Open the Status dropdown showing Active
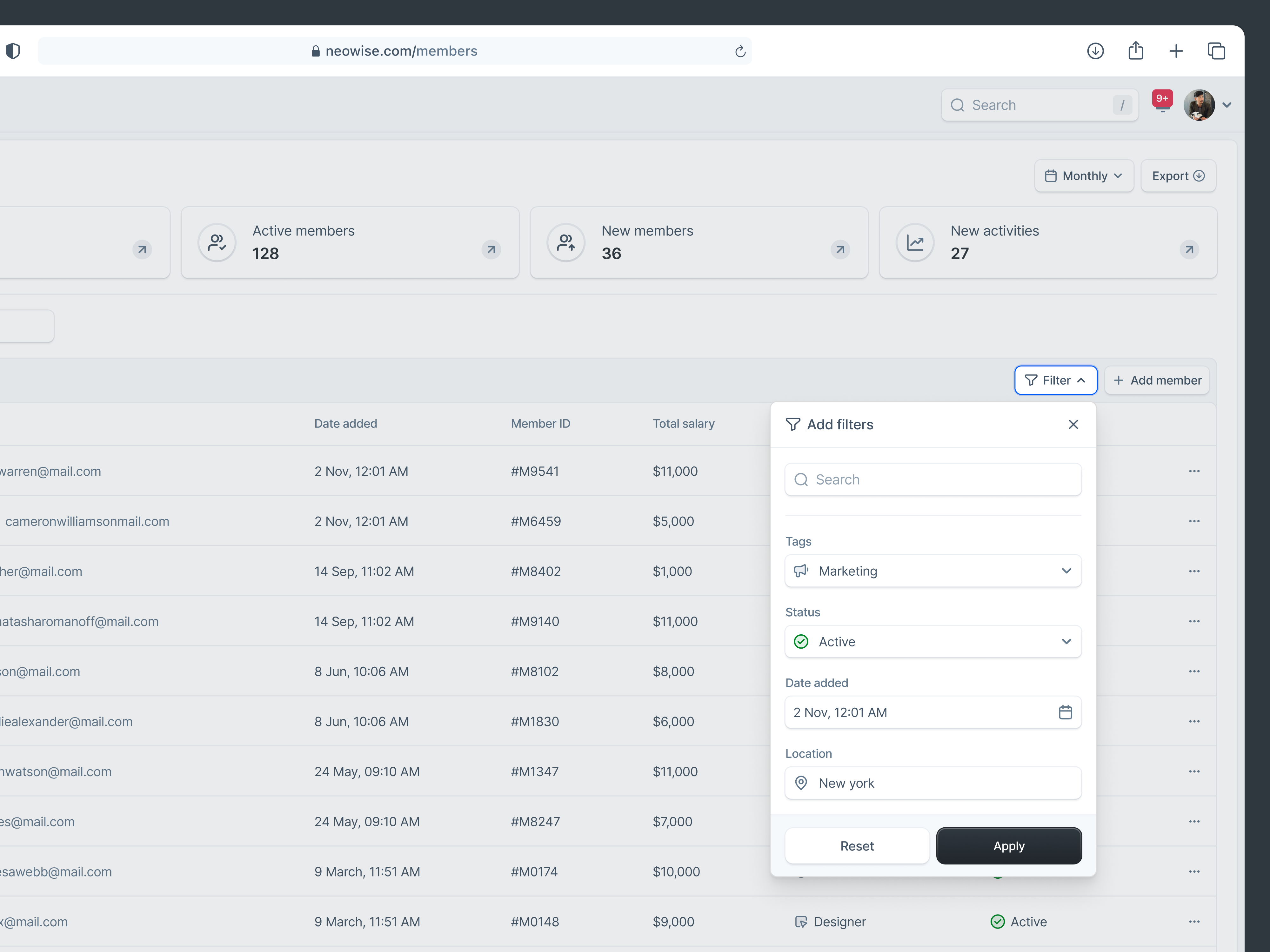 (1067, 642)
